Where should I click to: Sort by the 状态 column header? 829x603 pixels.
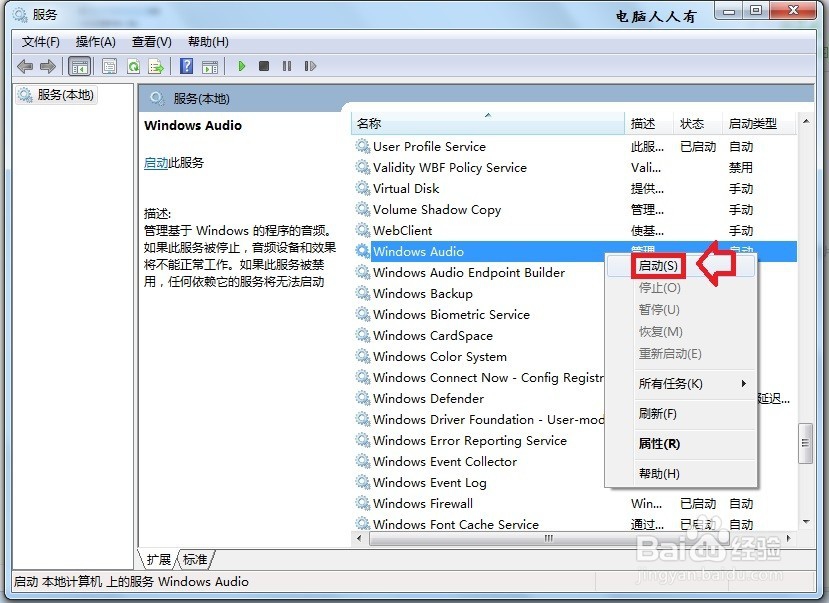point(697,124)
